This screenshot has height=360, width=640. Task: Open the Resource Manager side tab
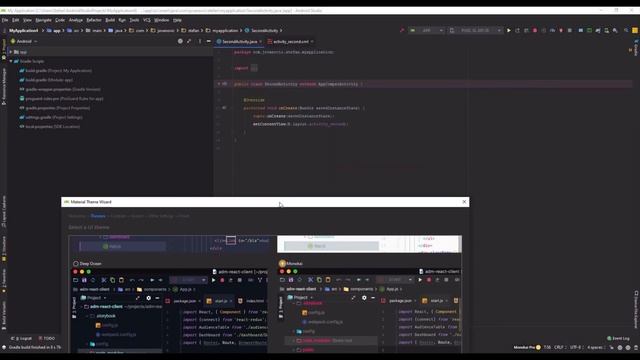click(x=4, y=87)
